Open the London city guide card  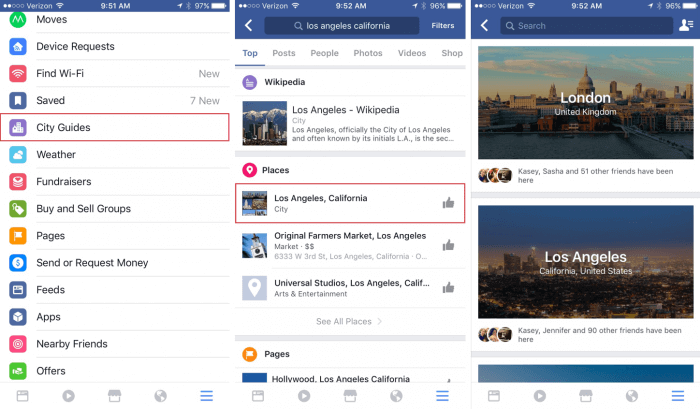click(x=586, y=103)
